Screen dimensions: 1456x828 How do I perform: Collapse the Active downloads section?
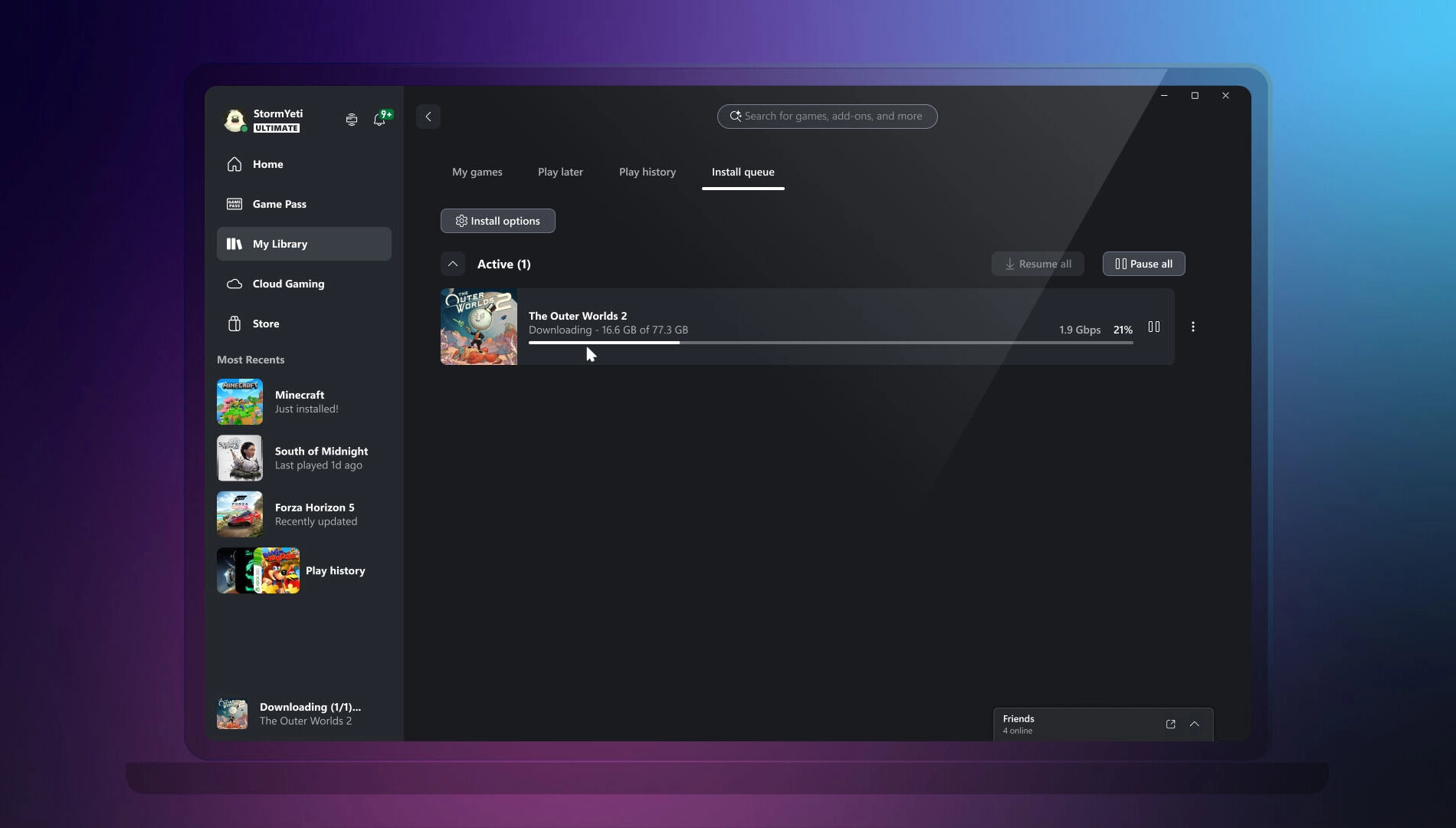tap(452, 263)
